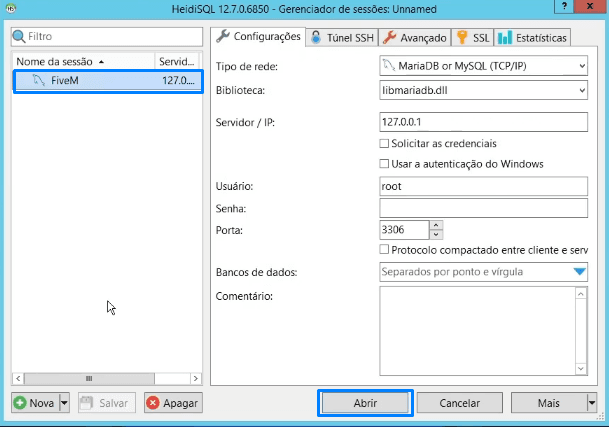Increase the Porta value with the up arrow
Screen dimensions: 609x427
pyautogui.click(x=436, y=225)
